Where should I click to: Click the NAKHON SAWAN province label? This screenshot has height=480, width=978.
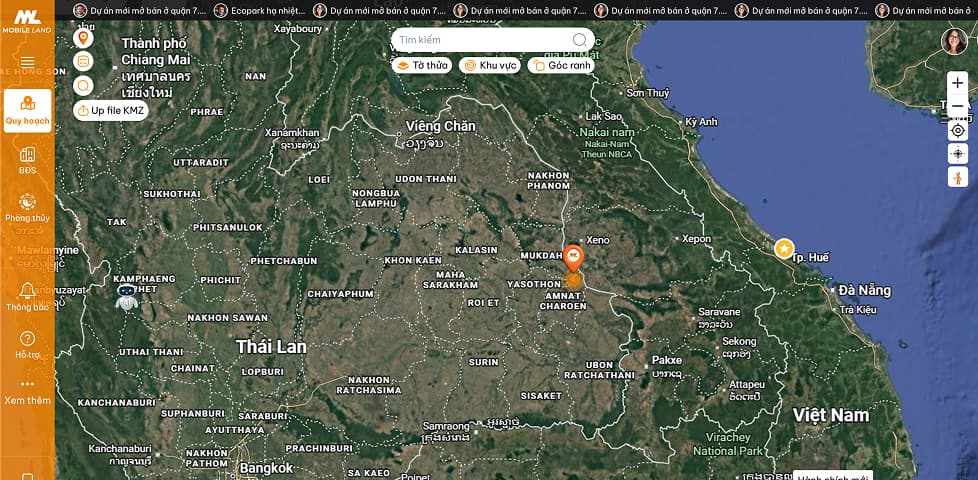228,318
